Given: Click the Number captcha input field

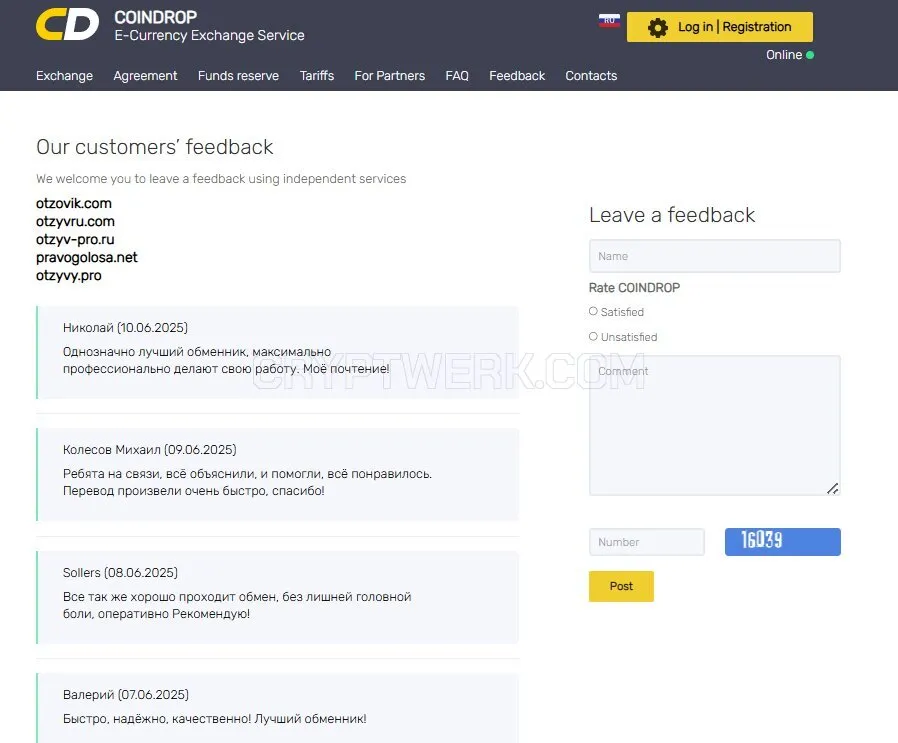Looking at the screenshot, I should pyautogui.click(x=647, y=542).
